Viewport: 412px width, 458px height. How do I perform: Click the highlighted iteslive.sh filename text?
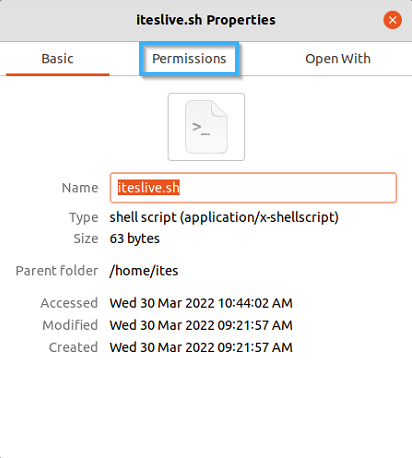click(149, 187)
